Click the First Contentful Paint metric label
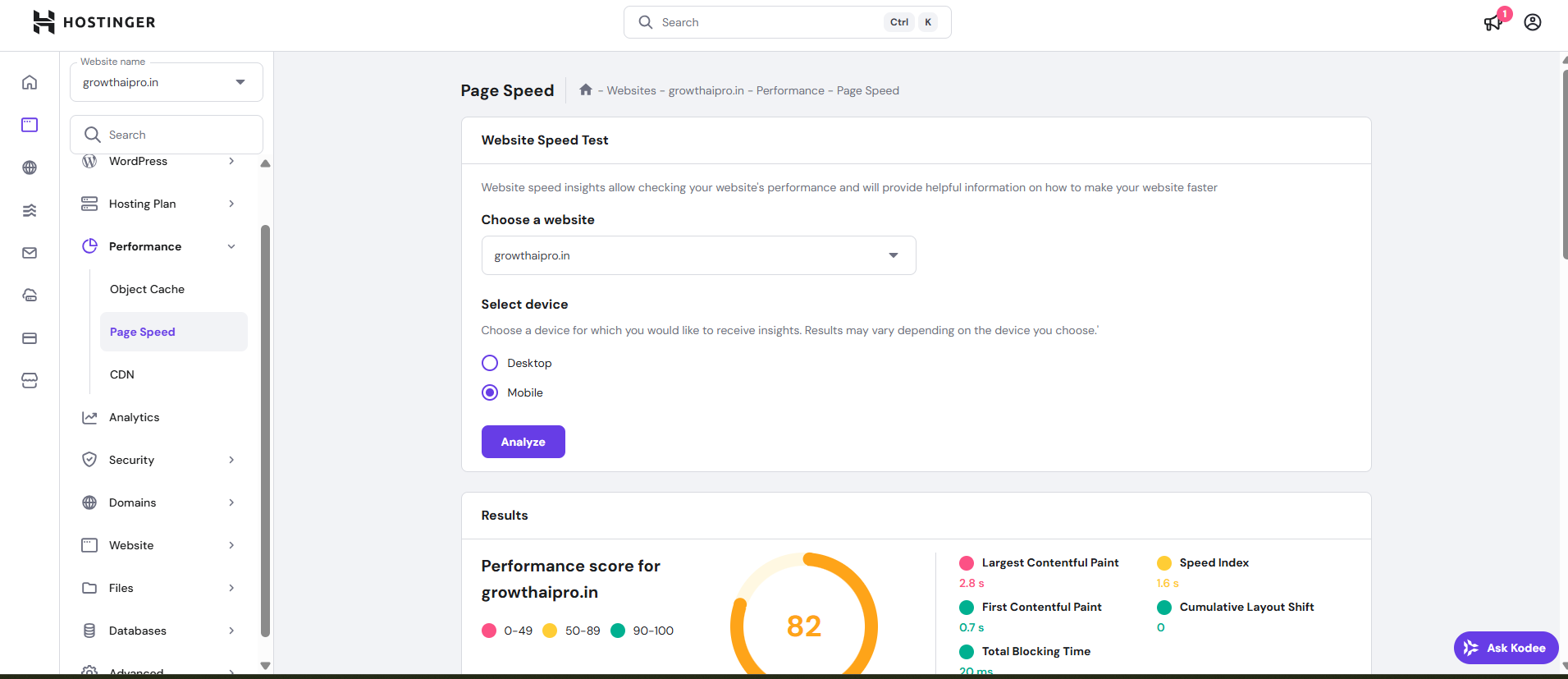The width and height of the screenshot is (1568, 679). pos(1042,607)
